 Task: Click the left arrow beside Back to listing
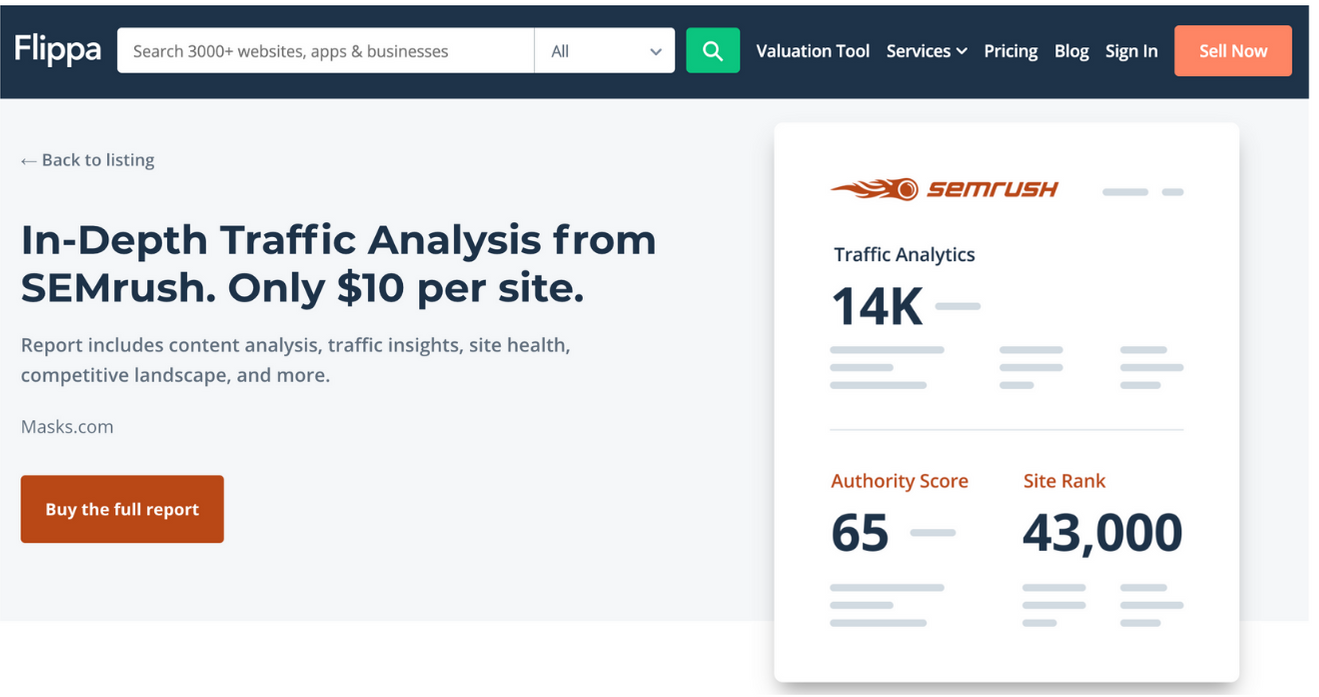pyautogui.click(x=26, y=159)
